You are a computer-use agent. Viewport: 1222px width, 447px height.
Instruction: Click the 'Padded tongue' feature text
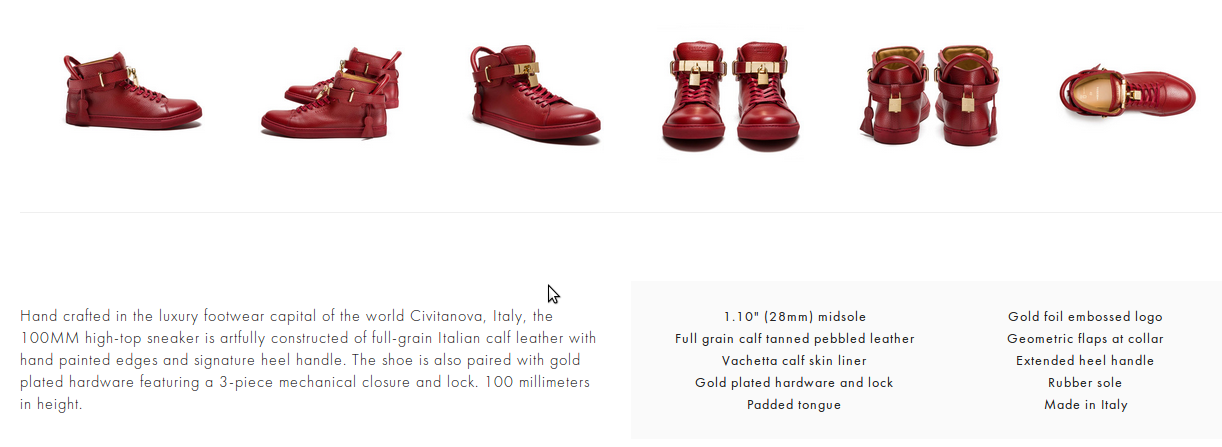click(794, 405)
